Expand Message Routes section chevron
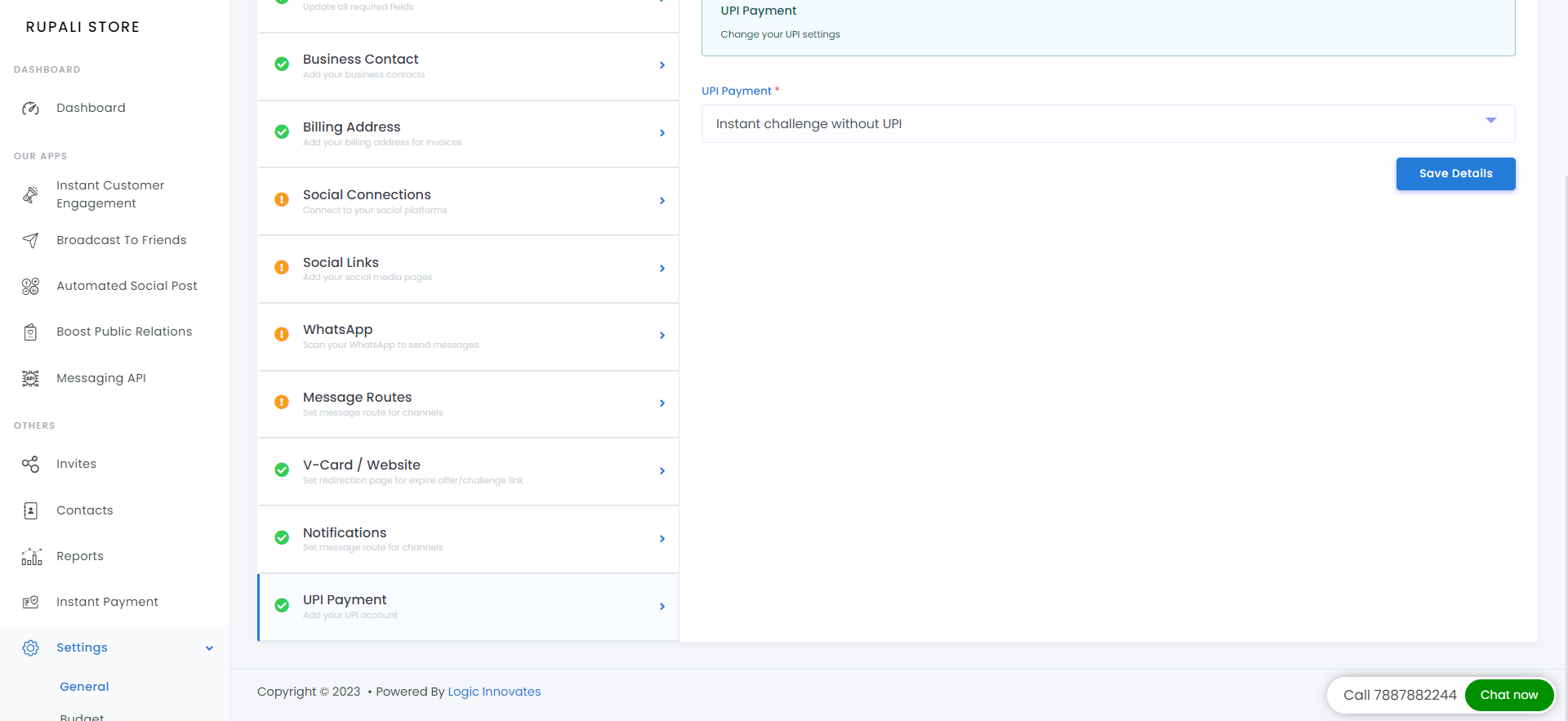Image resolution: width=1568 pixels, height=721 pixels. coord(662,403)
